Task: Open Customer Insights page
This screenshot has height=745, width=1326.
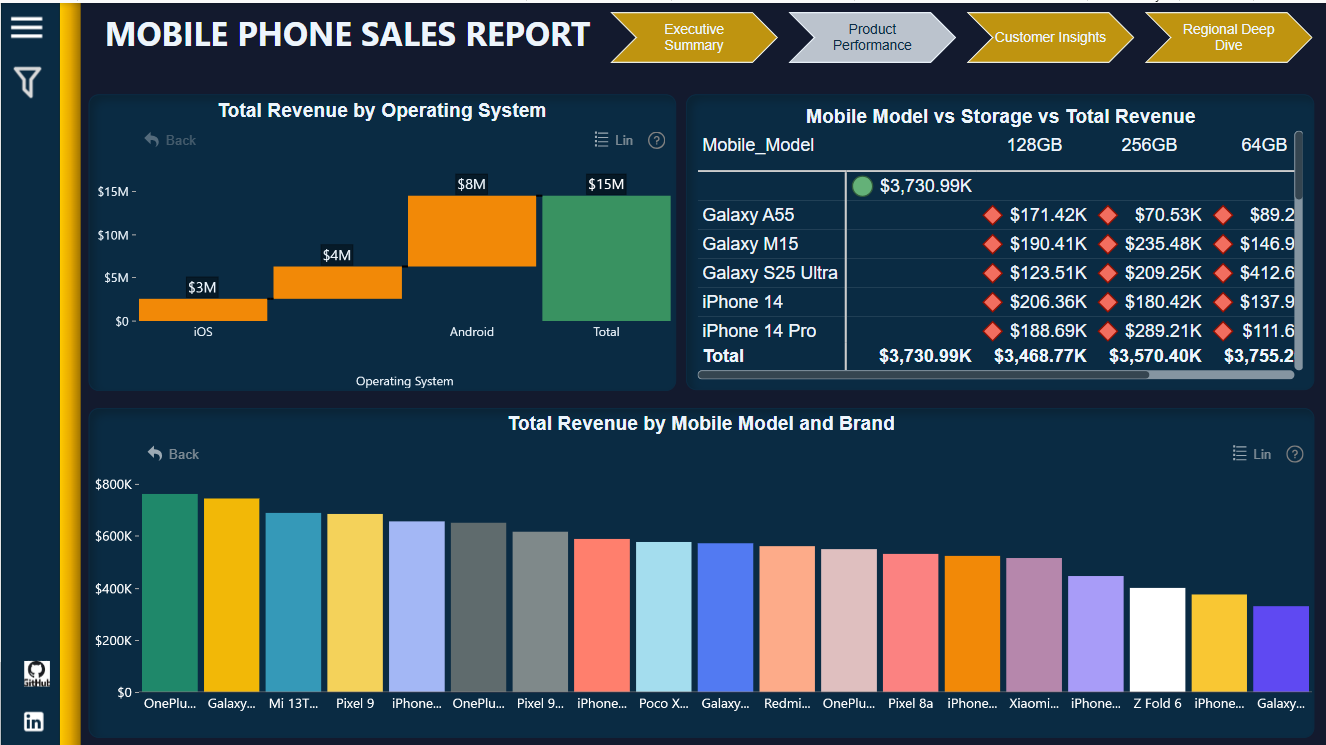Action: [x=1050, y=38]
